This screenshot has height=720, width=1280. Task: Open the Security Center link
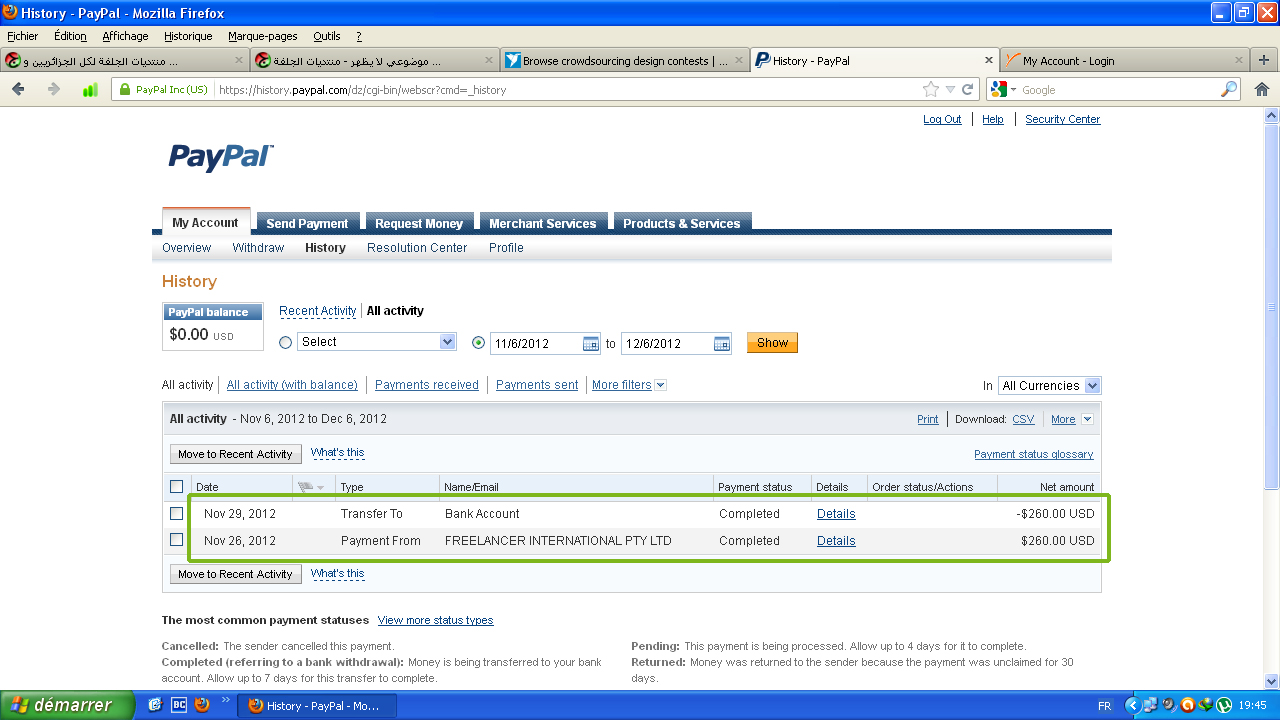(x=1062, y=119)
